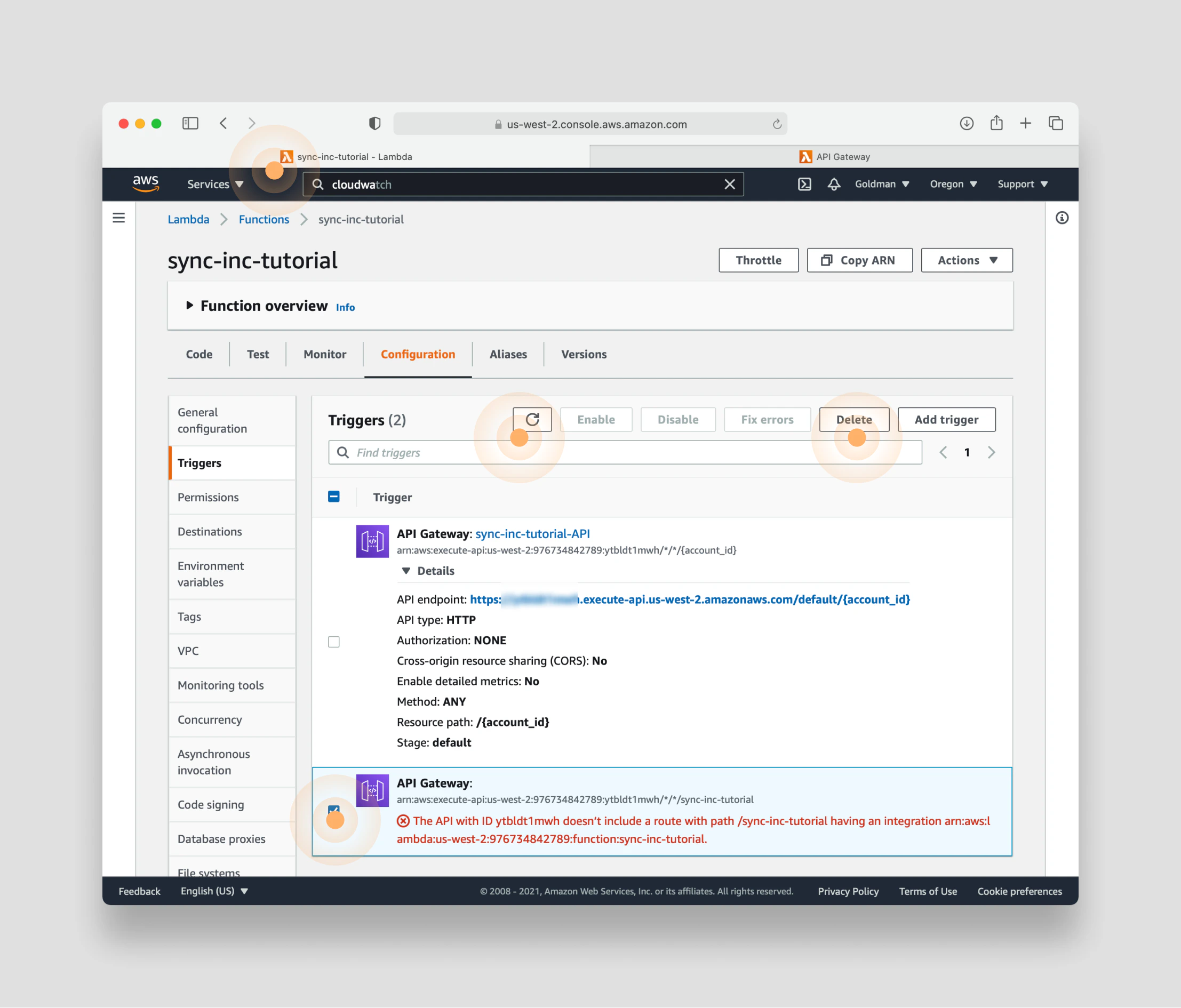The width and height of the screenshot is (1181, 1008).
Task: Switch to the API Gateway browser tab
Action: [834, 157]
